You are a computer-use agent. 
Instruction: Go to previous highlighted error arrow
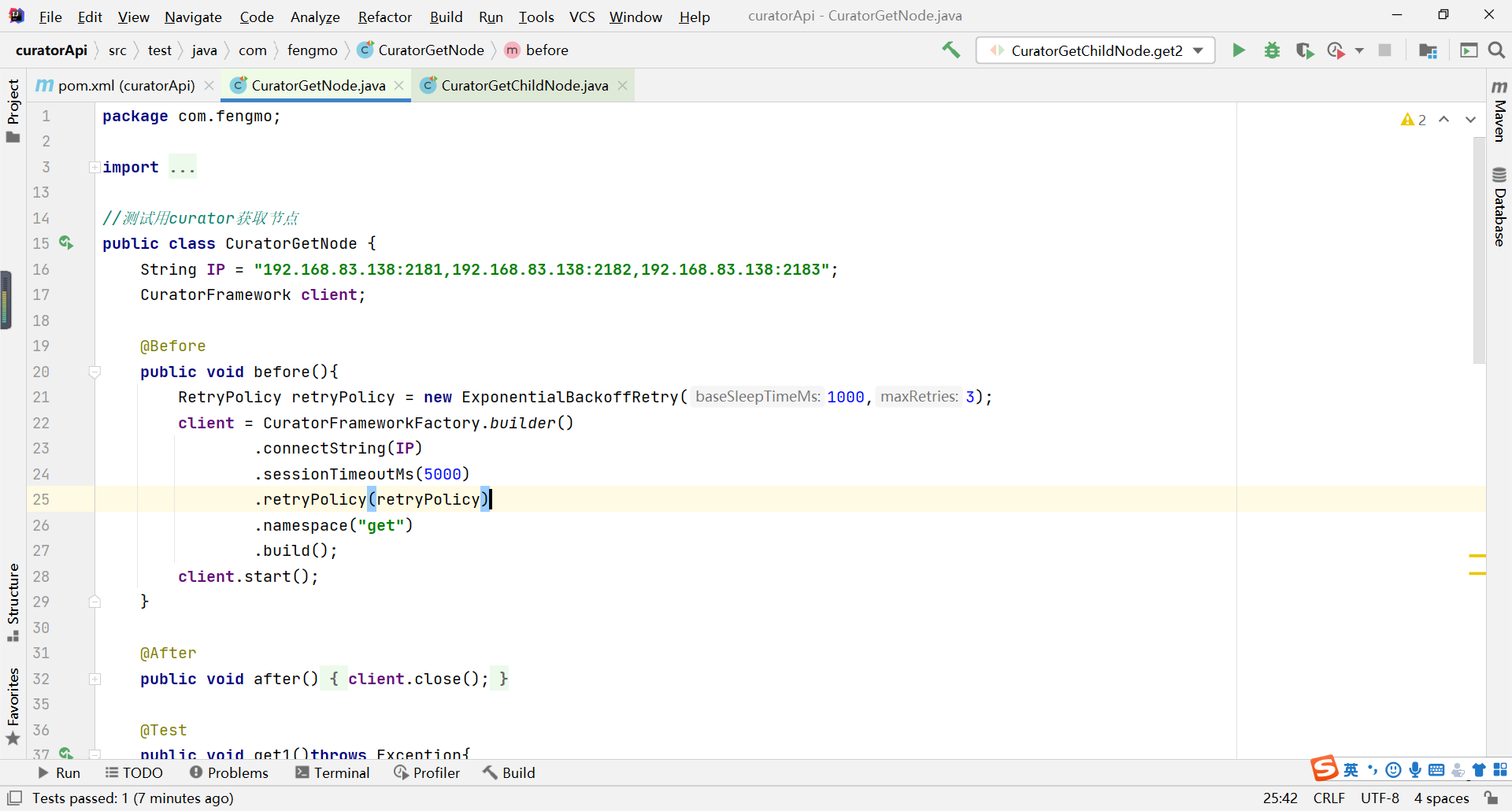pyautogui.click(x=1444, y=120)
